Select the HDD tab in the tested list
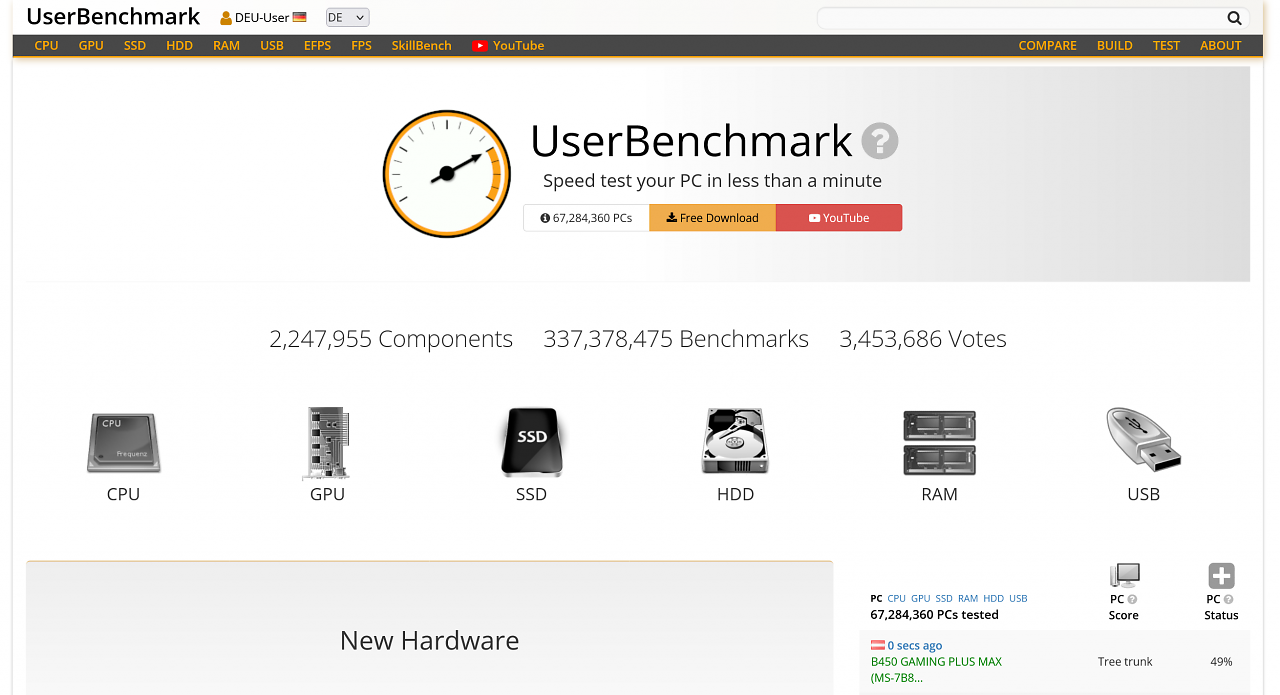The width and height of the screenshot is (1280, 695). [993, 599]
